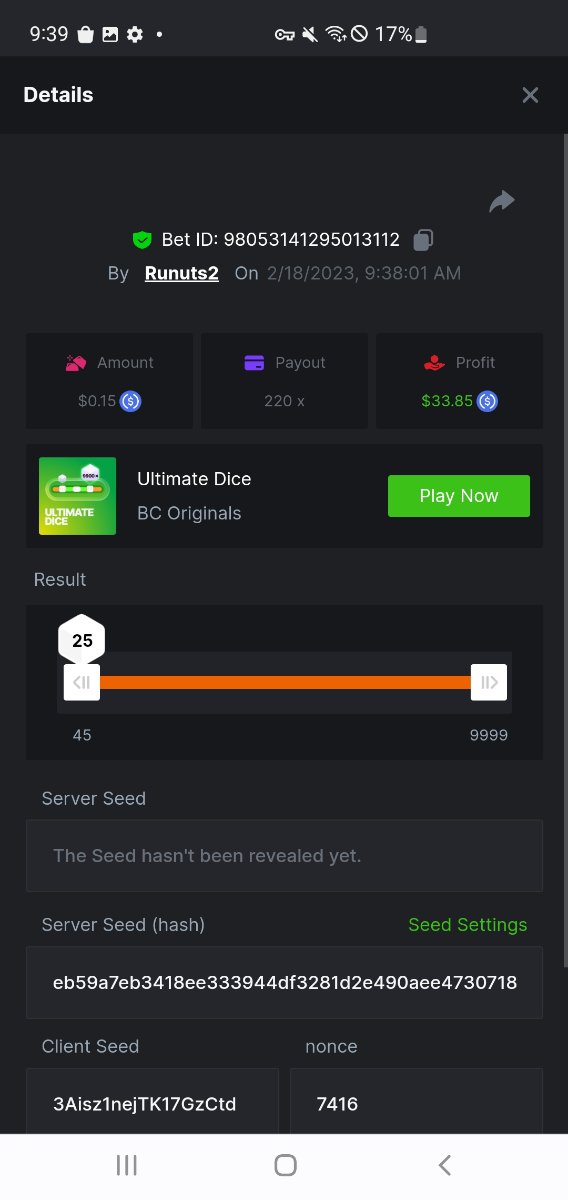Tap the left slider handle at 45
This screenshot has width=568, height=1200.
(82, 683)
